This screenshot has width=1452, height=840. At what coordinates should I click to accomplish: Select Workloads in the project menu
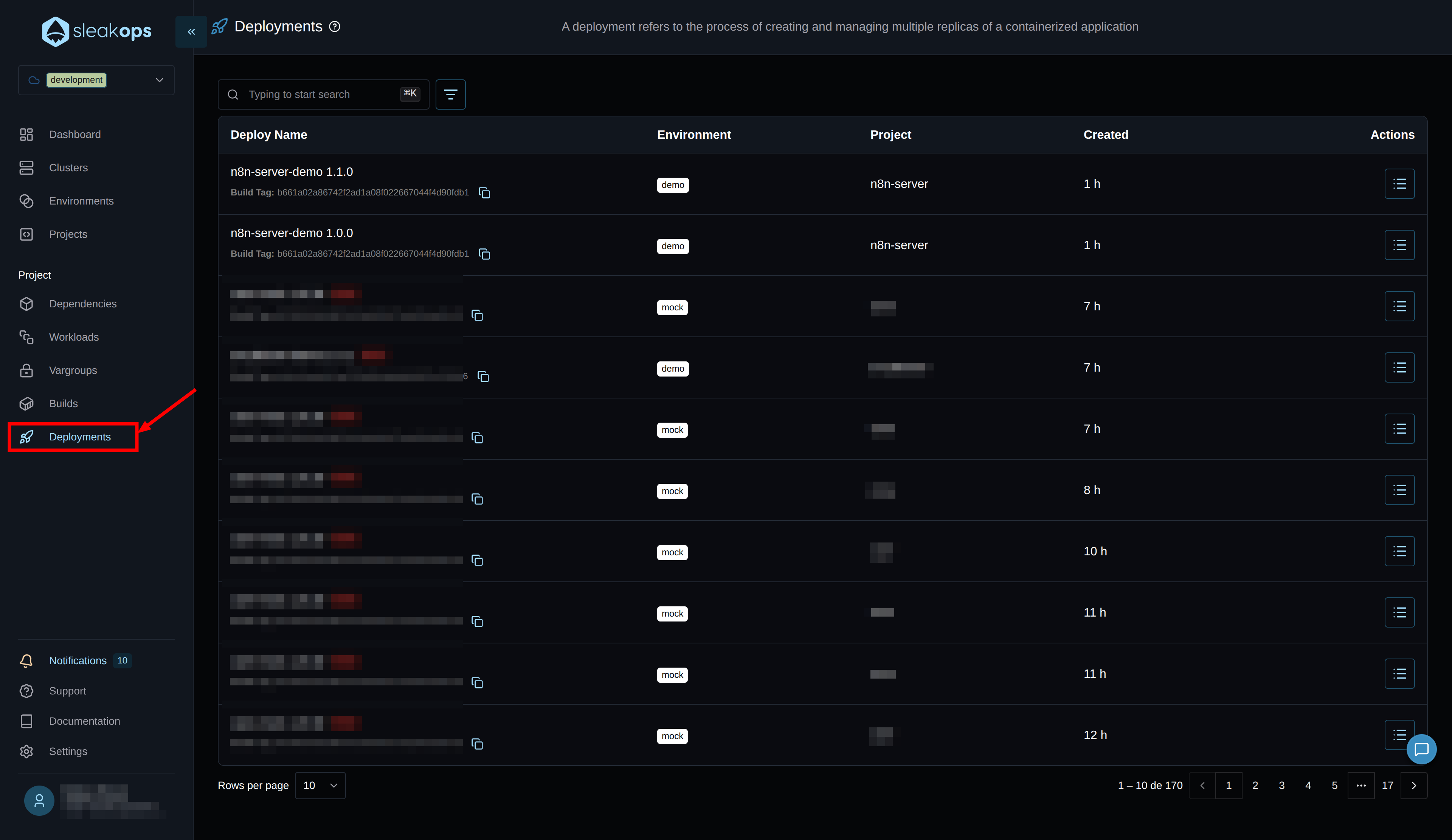coord(73,337)
